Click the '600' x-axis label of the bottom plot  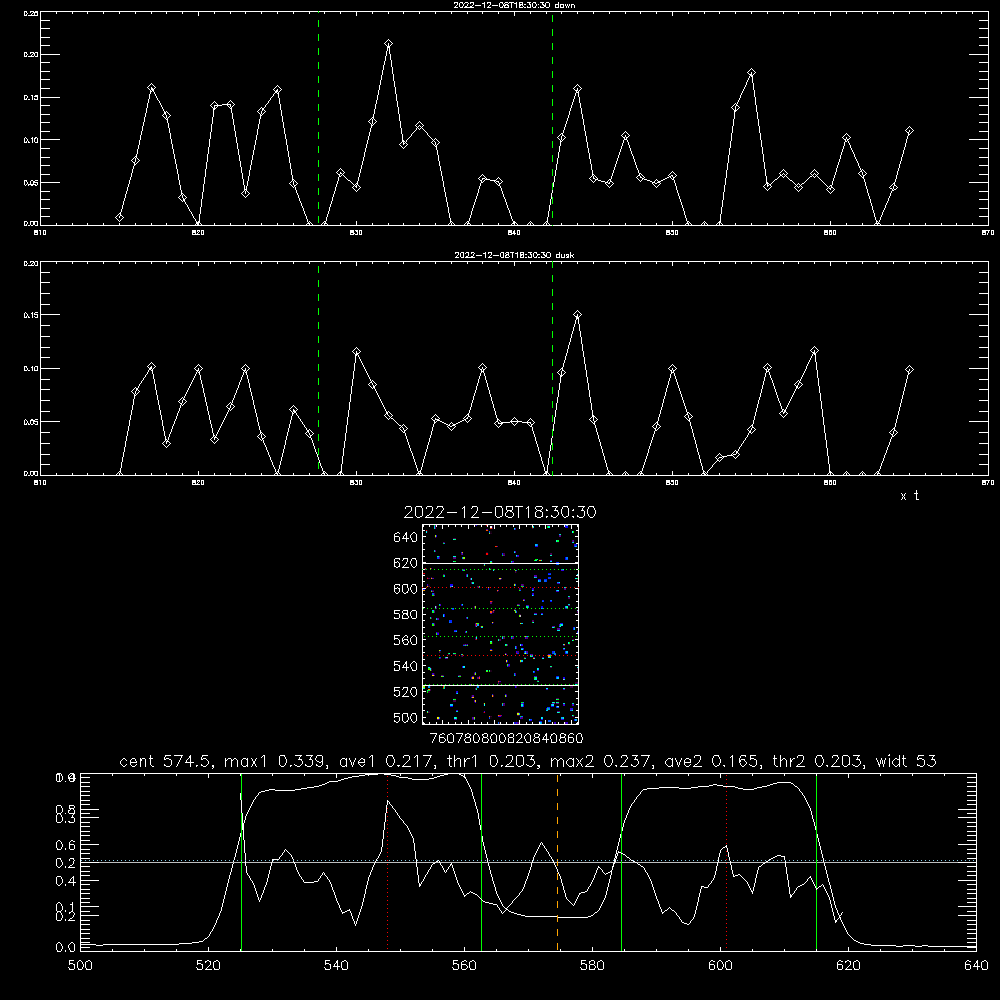[720, 966]
